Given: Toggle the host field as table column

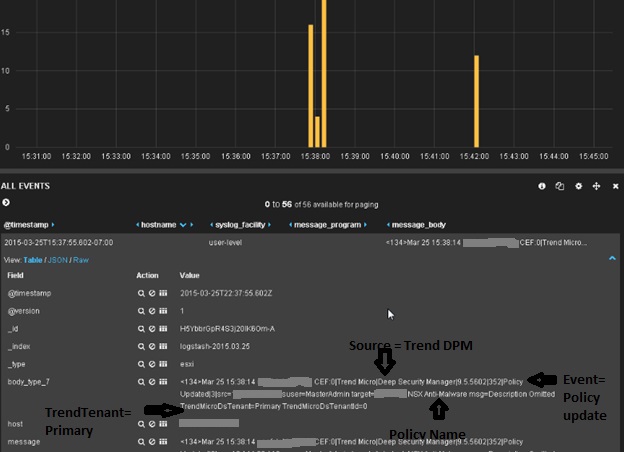Looking at the screenshot, I should point(162,424).
